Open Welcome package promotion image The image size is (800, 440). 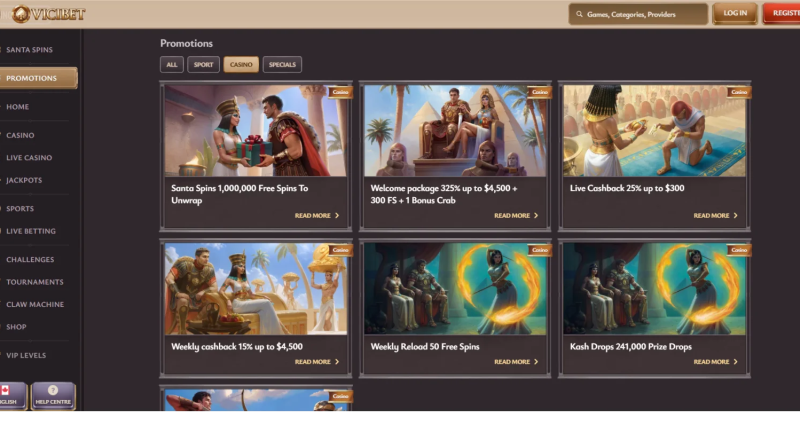click(x=455, y=131)
